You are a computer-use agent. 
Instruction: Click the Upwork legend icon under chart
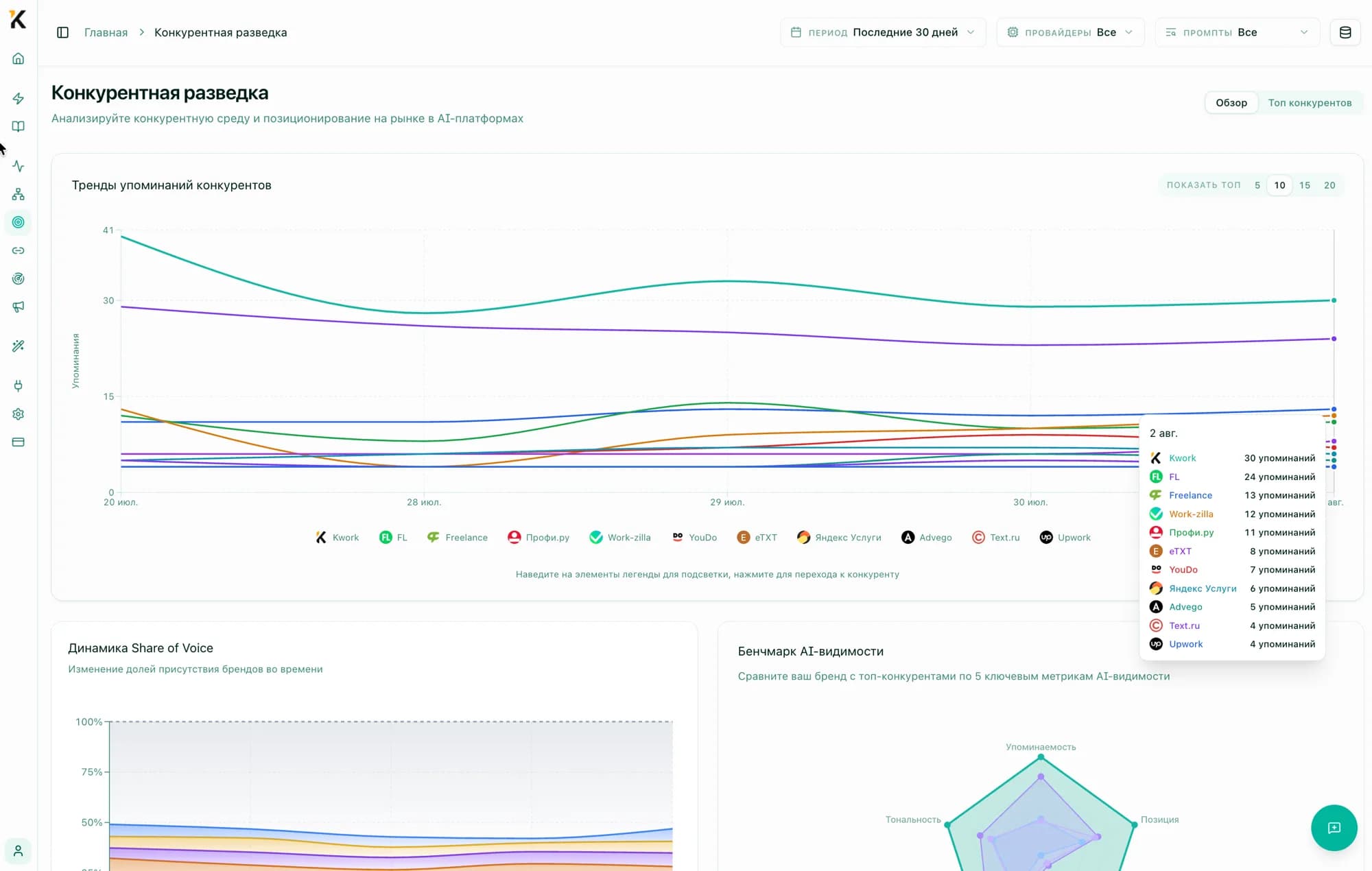point(1045,538)
